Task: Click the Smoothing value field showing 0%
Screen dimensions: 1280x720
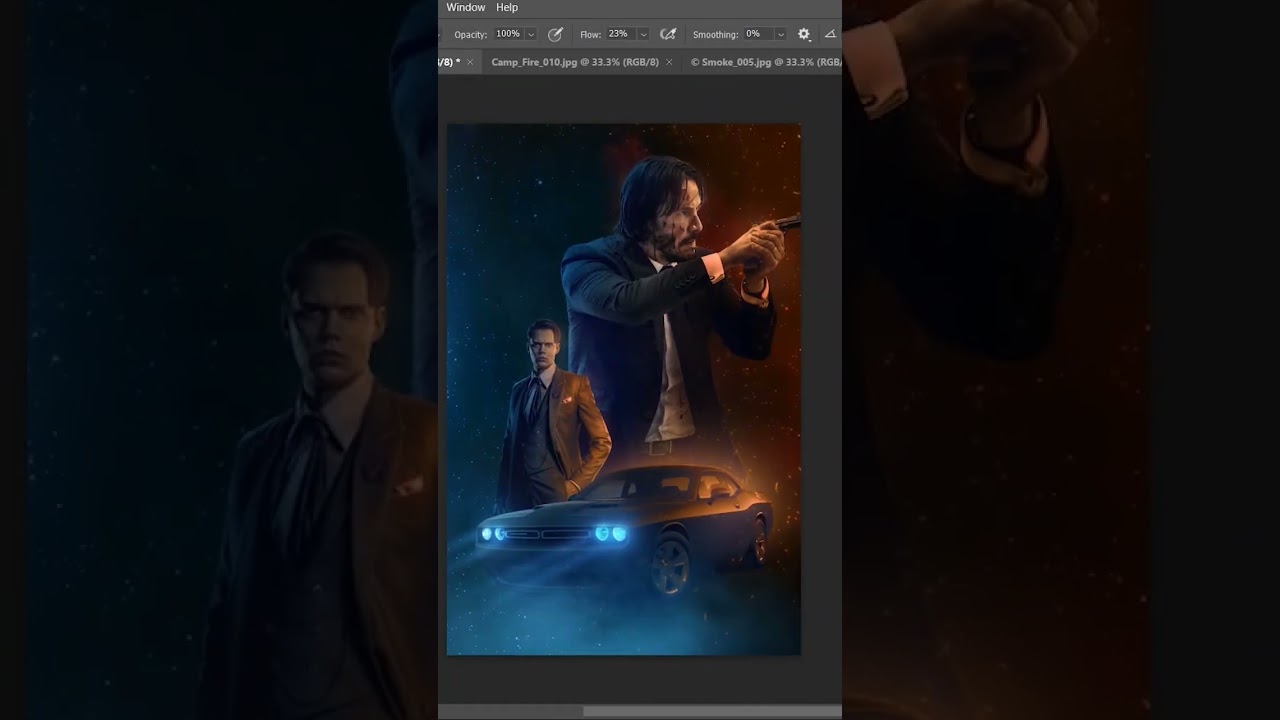Action: [x=757, y=34]
